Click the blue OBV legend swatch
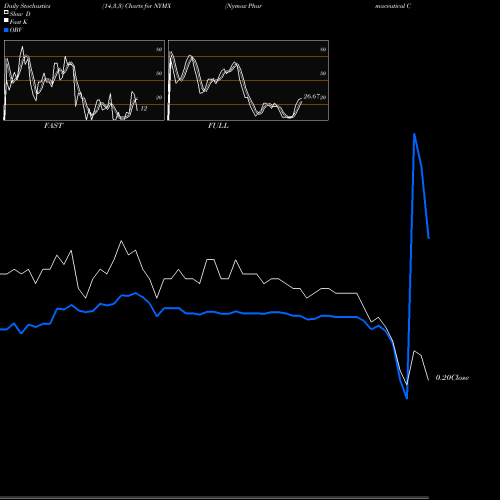The height and width of the screenshot is (500, 500). (x=6, y=30)
